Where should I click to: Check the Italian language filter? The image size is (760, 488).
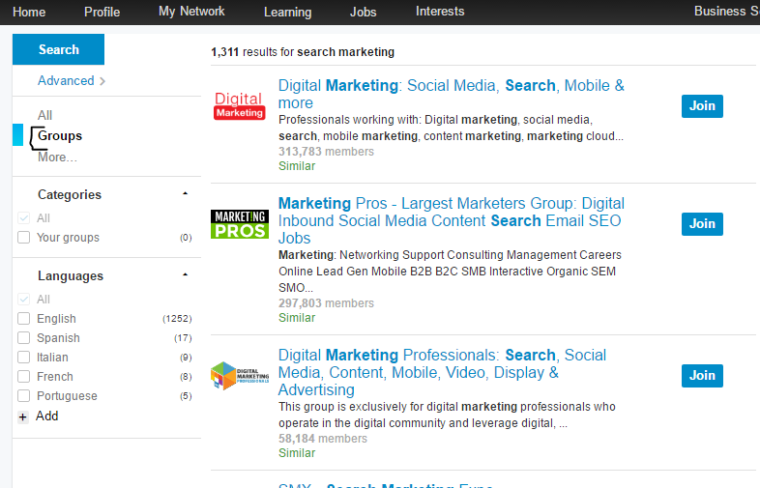[x=24, y=357]
